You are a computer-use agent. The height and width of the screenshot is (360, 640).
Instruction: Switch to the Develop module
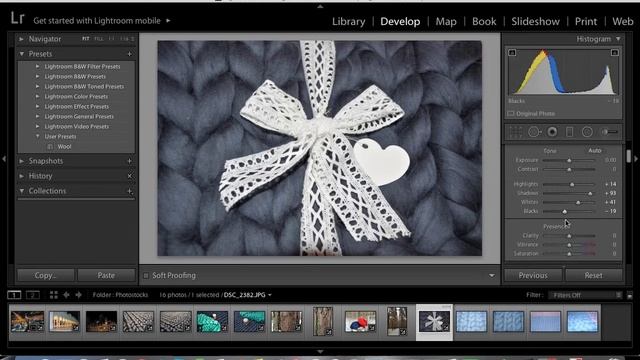pos(400,21)
